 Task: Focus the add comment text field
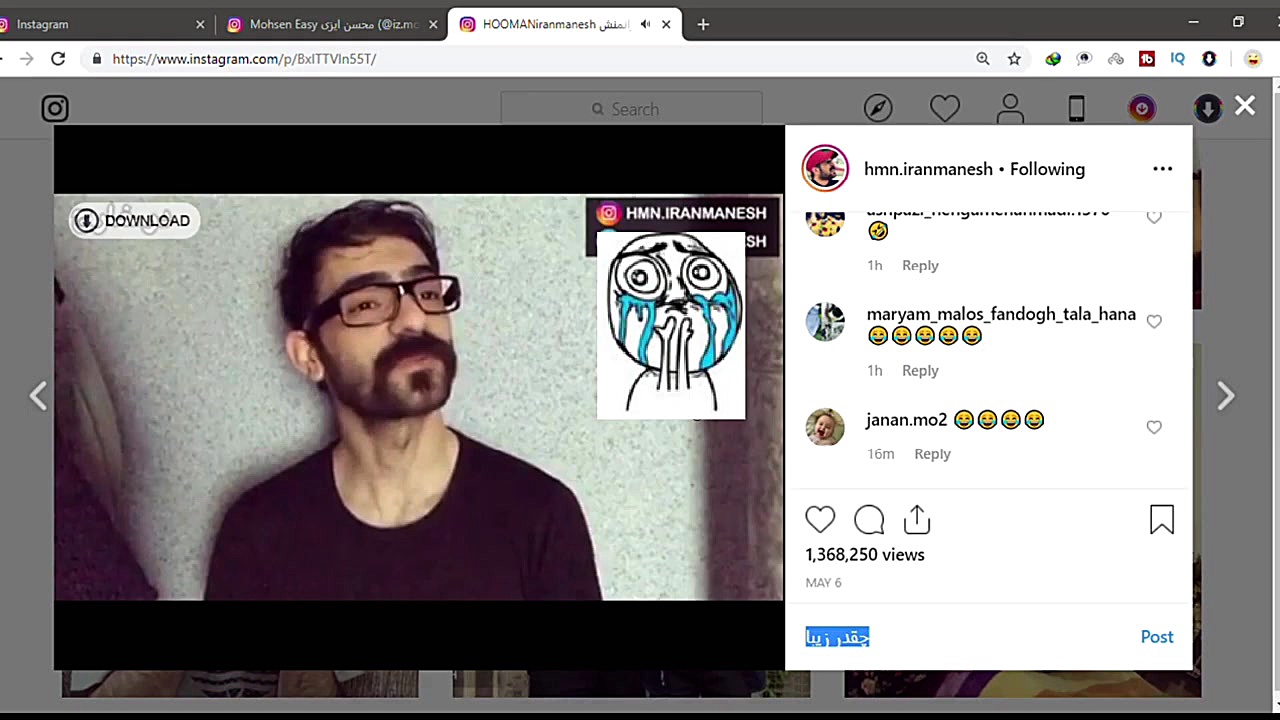click(965, 637)
